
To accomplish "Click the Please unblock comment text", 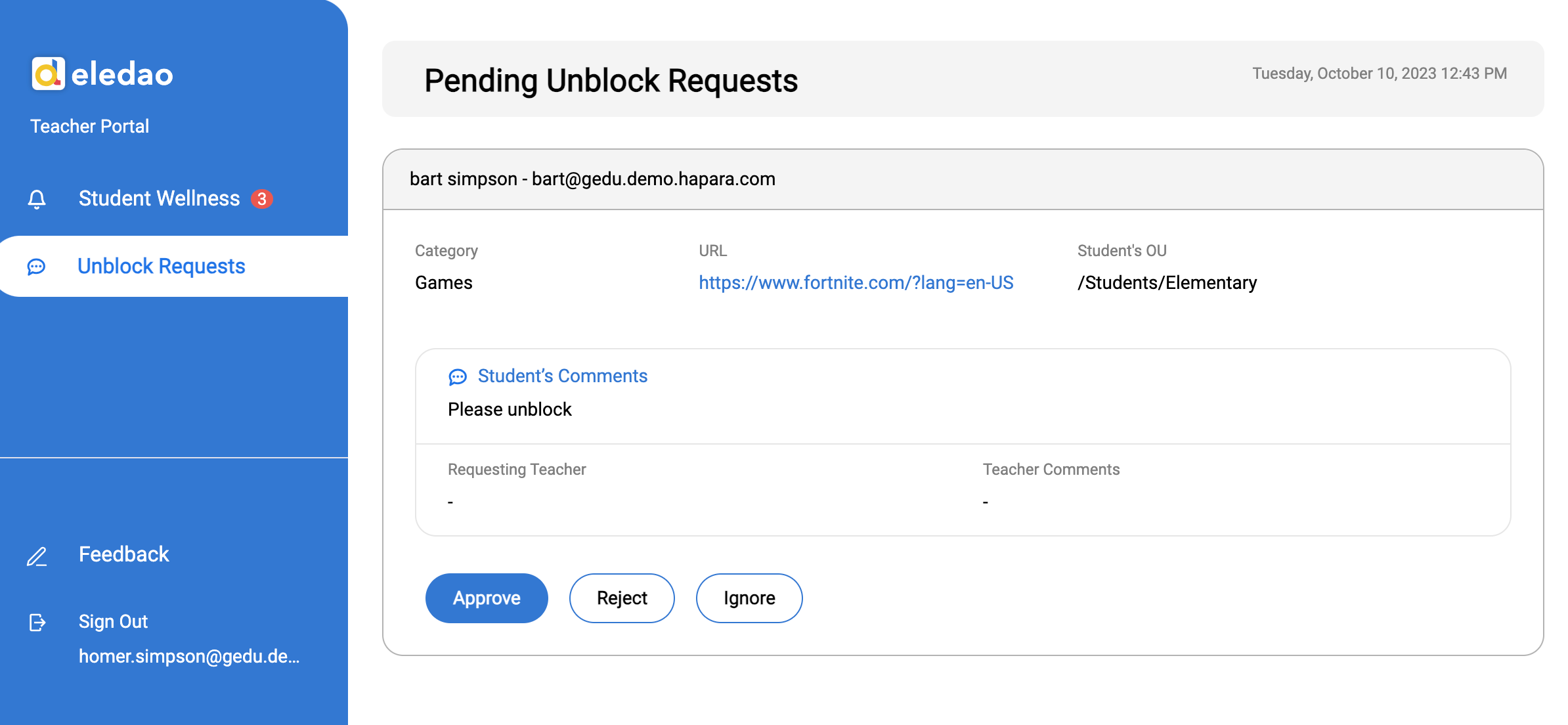I will (x=510, y=409).
